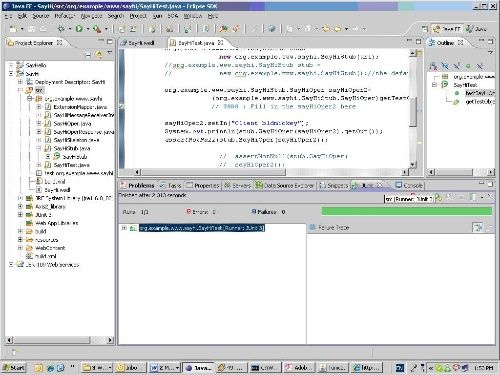Click the Open Perspective icon

pyautogui.click(x=425, y=29)
